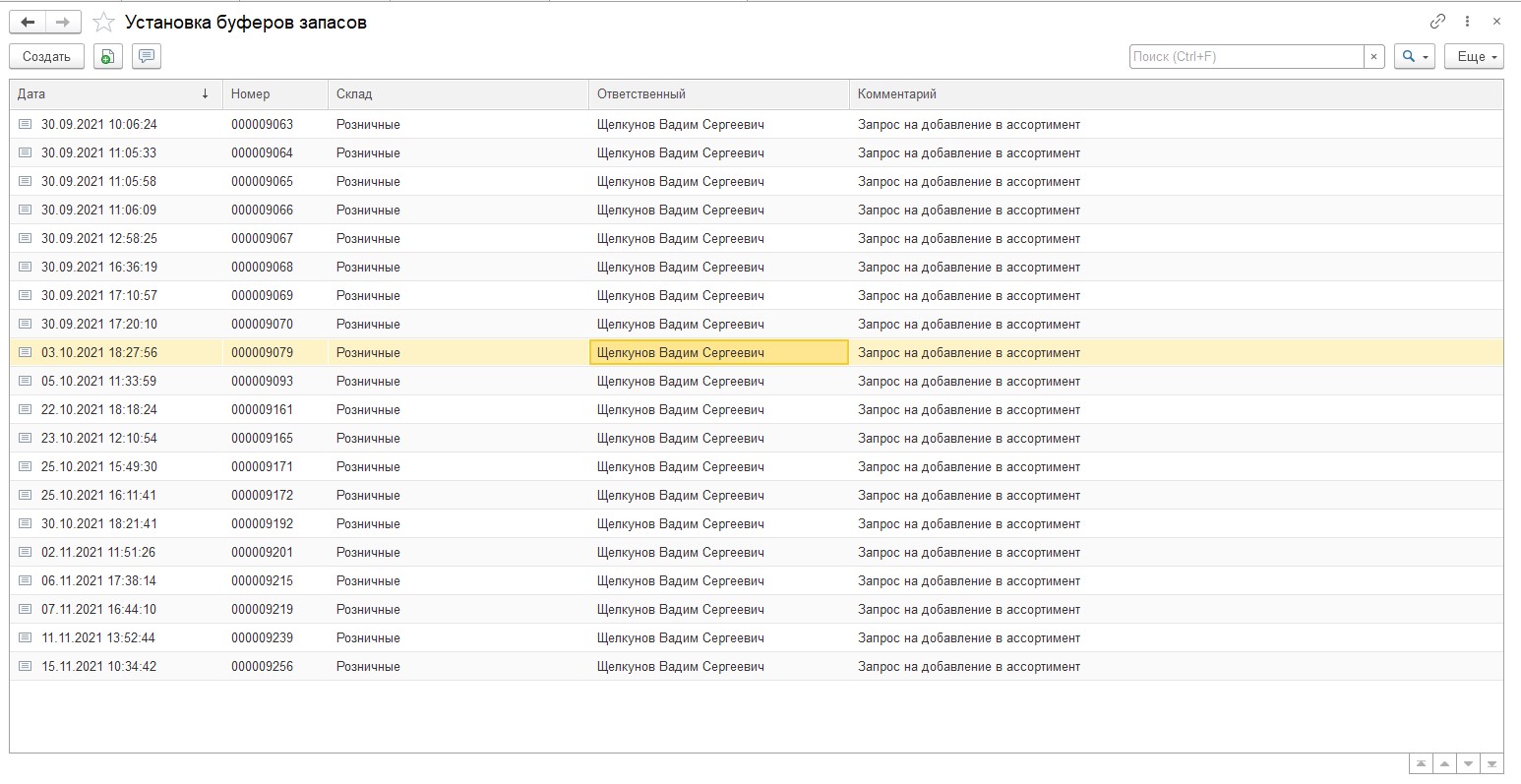
Task: Click the Создать button
Action: 46,56
